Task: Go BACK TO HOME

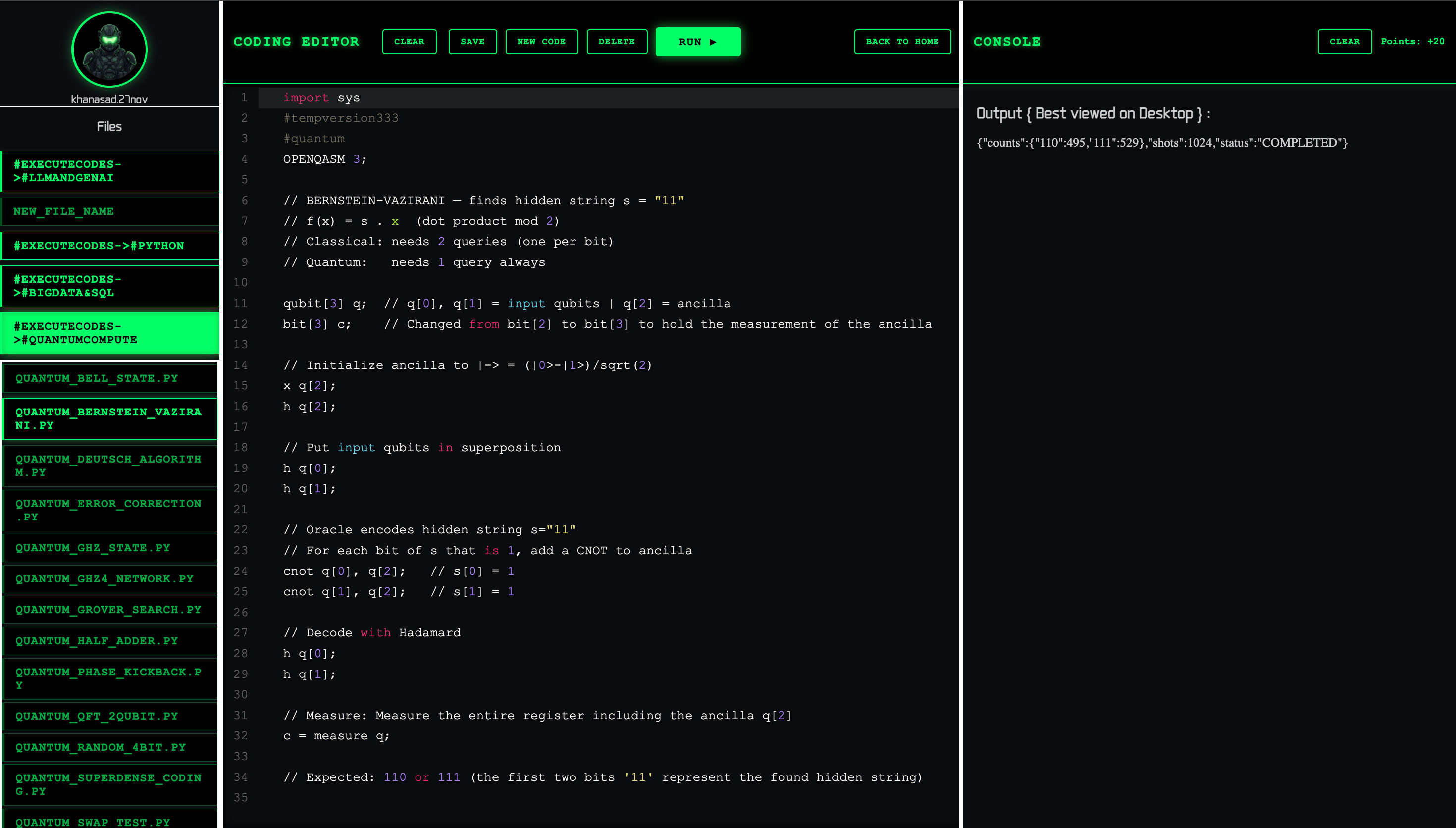Action: (902, 42)
